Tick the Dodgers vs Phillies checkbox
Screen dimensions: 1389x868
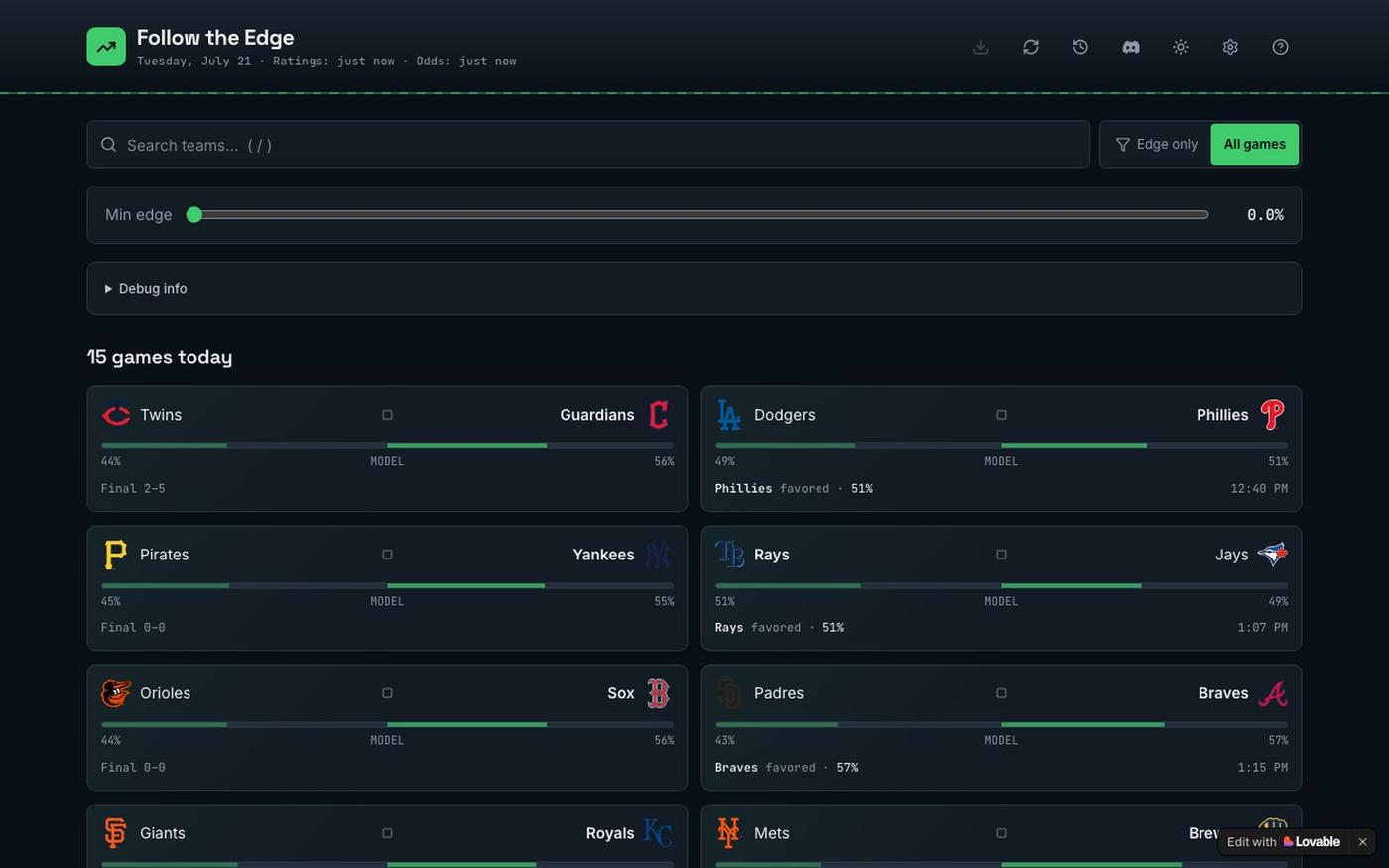pos(1001,415)
